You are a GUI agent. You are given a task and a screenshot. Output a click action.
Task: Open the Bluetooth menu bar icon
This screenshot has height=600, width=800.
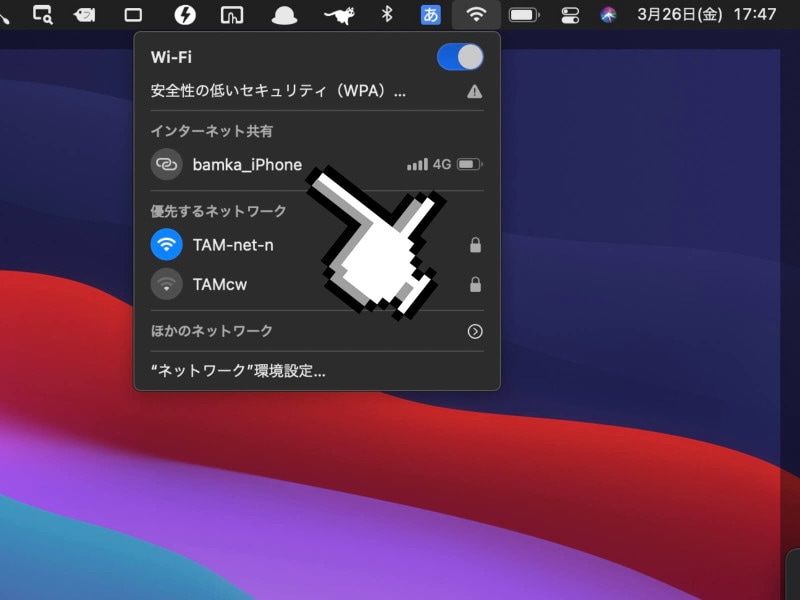[x=389, y=14]
